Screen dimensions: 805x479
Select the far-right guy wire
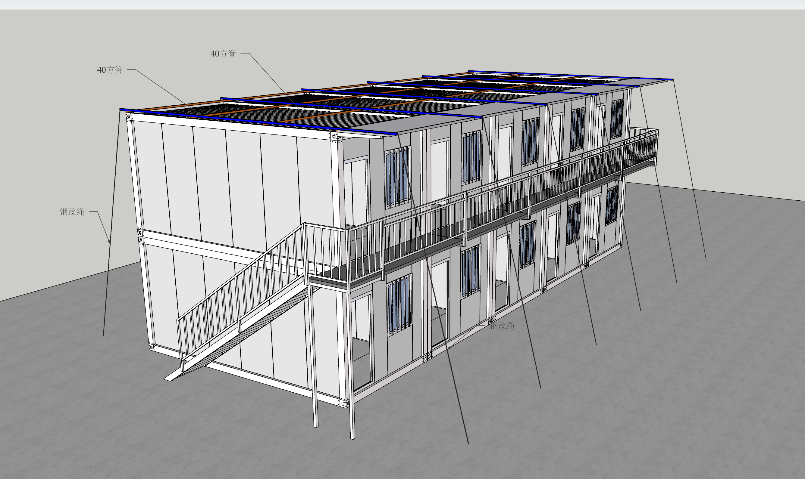pos(690,170)
